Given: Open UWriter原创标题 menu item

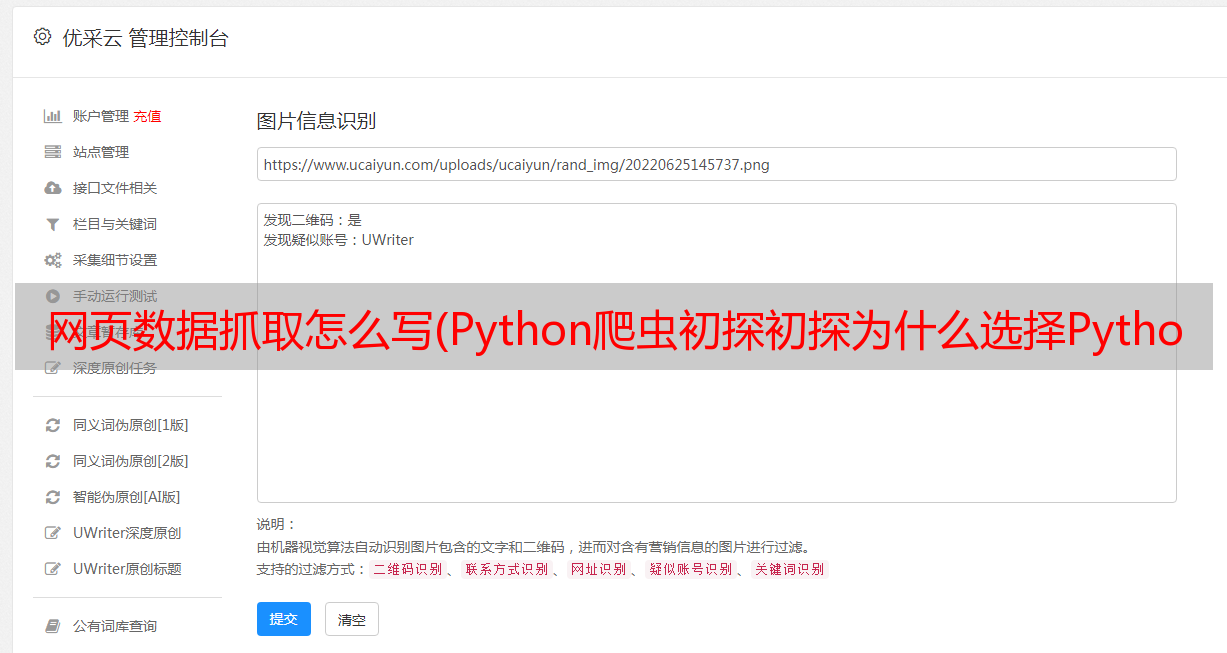Looking at the screenshot, I should pyautogui.click(x=127, y=569).
